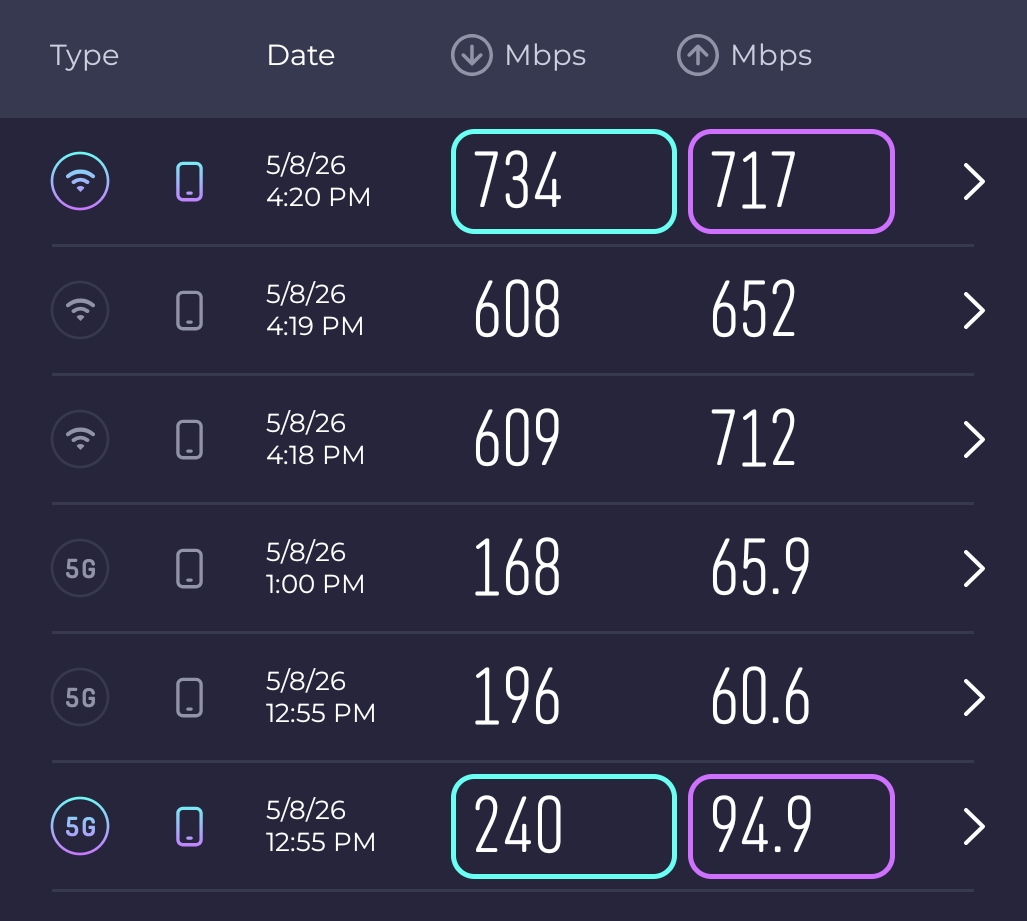
Task: Tap the 5G icon in the 1:00 PM row
Action: point(80,568)
